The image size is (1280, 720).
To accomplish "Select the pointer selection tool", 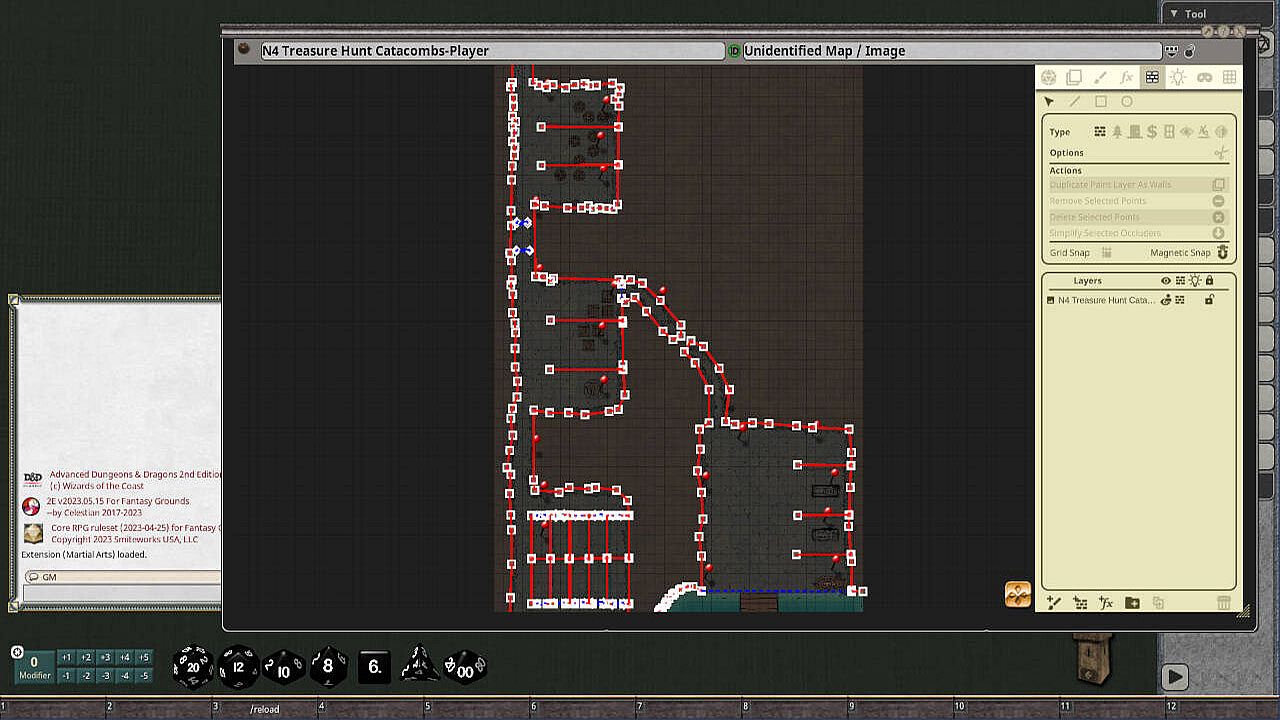I will [1049, 102].
